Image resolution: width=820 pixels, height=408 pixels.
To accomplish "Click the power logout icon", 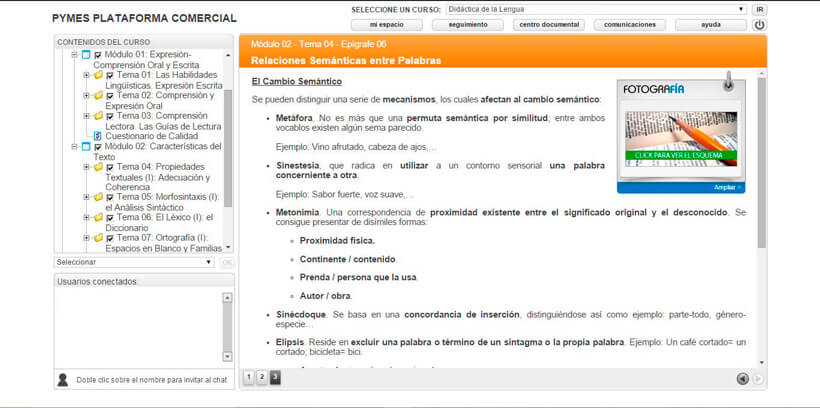I will (759, 25).
